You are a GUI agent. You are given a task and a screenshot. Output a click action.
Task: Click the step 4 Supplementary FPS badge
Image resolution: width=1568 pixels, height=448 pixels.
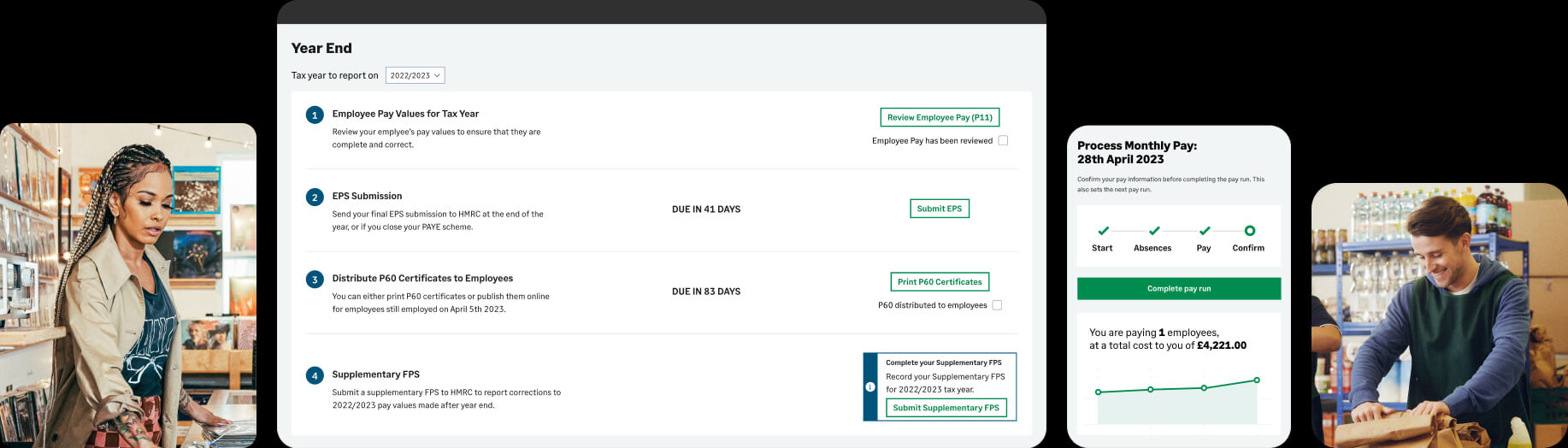(315, 375)
